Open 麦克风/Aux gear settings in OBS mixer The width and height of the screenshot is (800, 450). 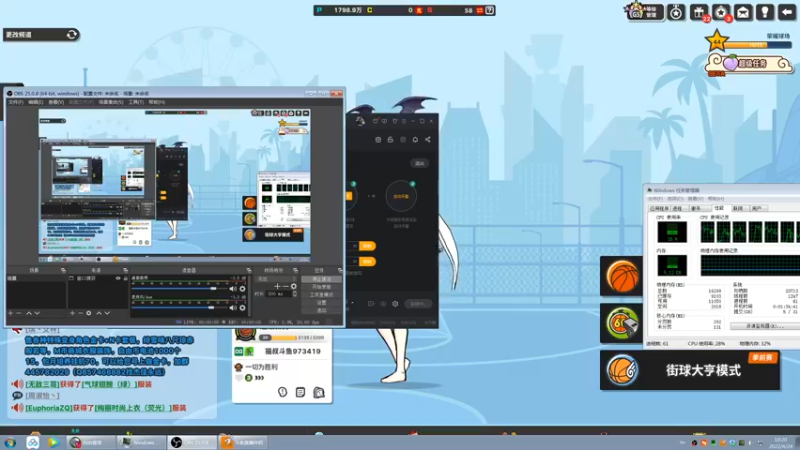click(x=242, y=308)
